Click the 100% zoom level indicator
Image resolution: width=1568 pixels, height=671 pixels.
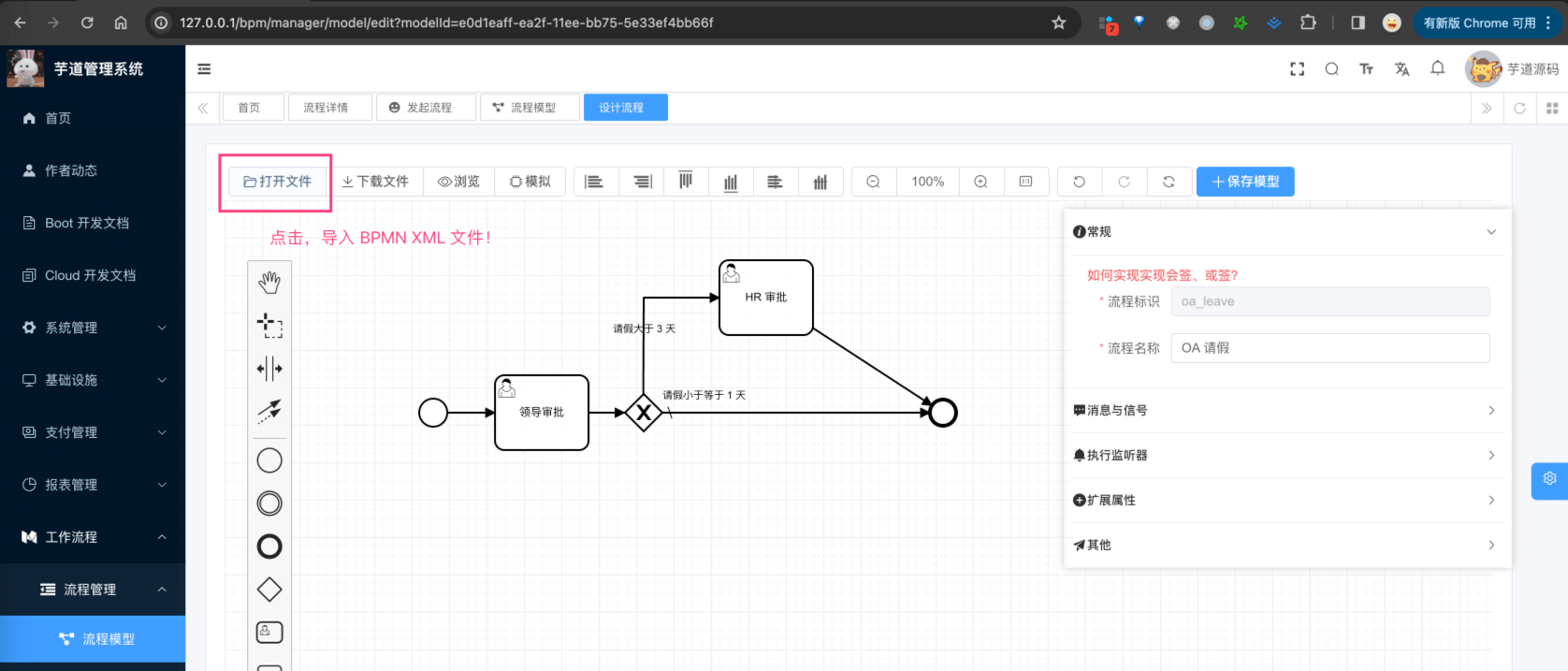point(927,182)
